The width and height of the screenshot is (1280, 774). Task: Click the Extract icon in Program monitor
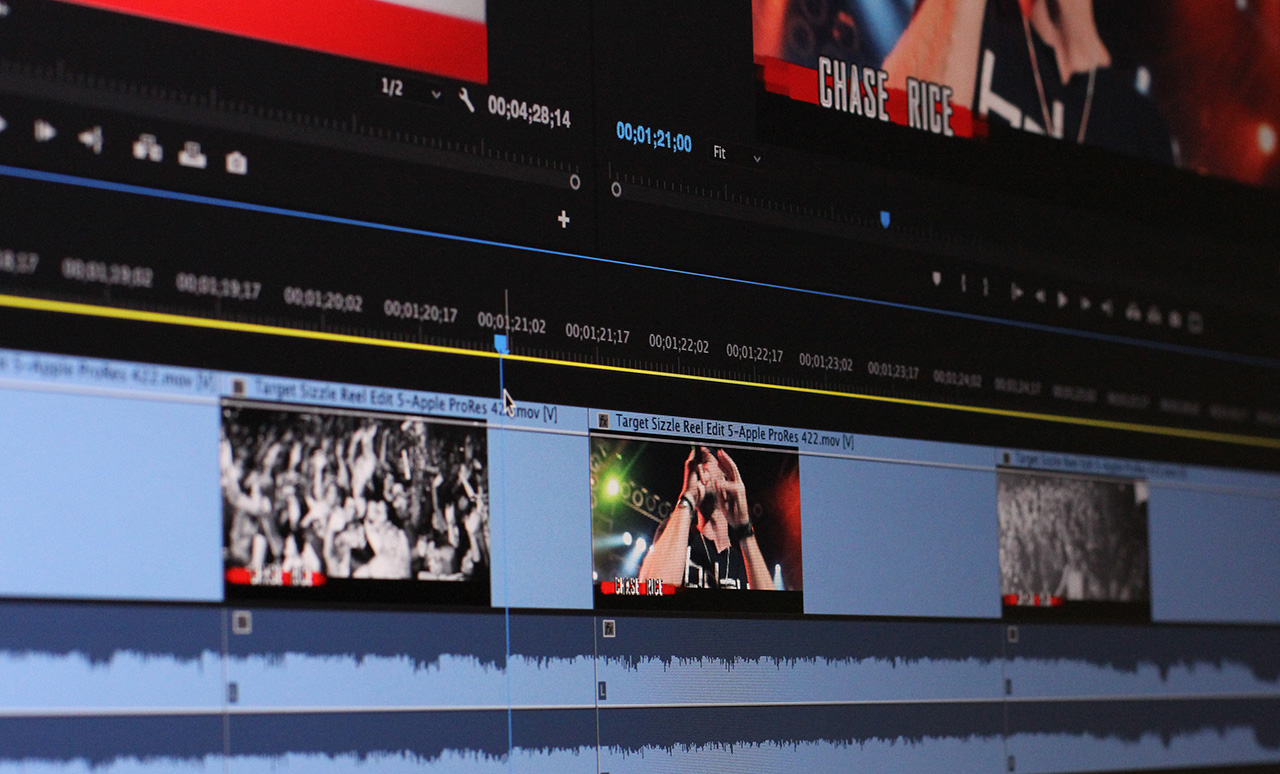[x=1154, y=316]
